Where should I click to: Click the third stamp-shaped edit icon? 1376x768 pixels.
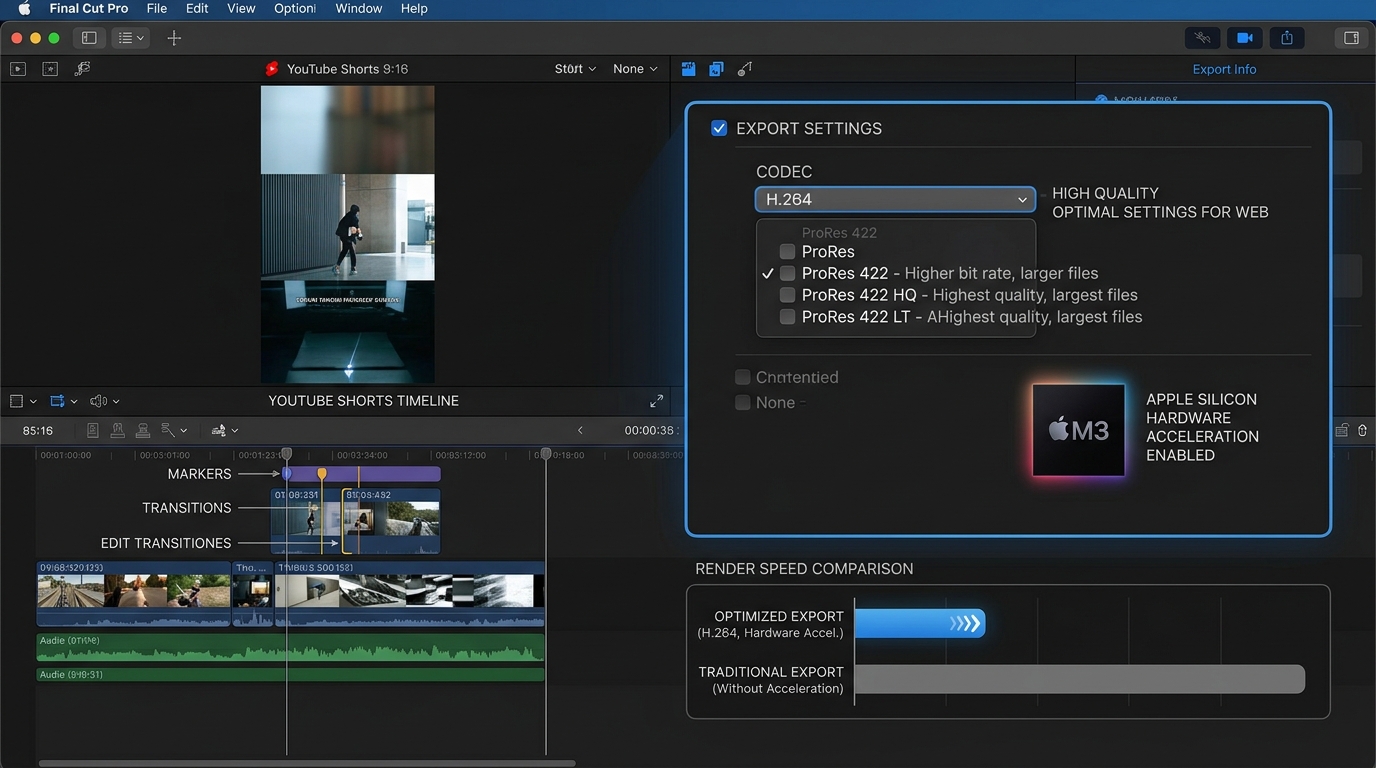[143, 430]
